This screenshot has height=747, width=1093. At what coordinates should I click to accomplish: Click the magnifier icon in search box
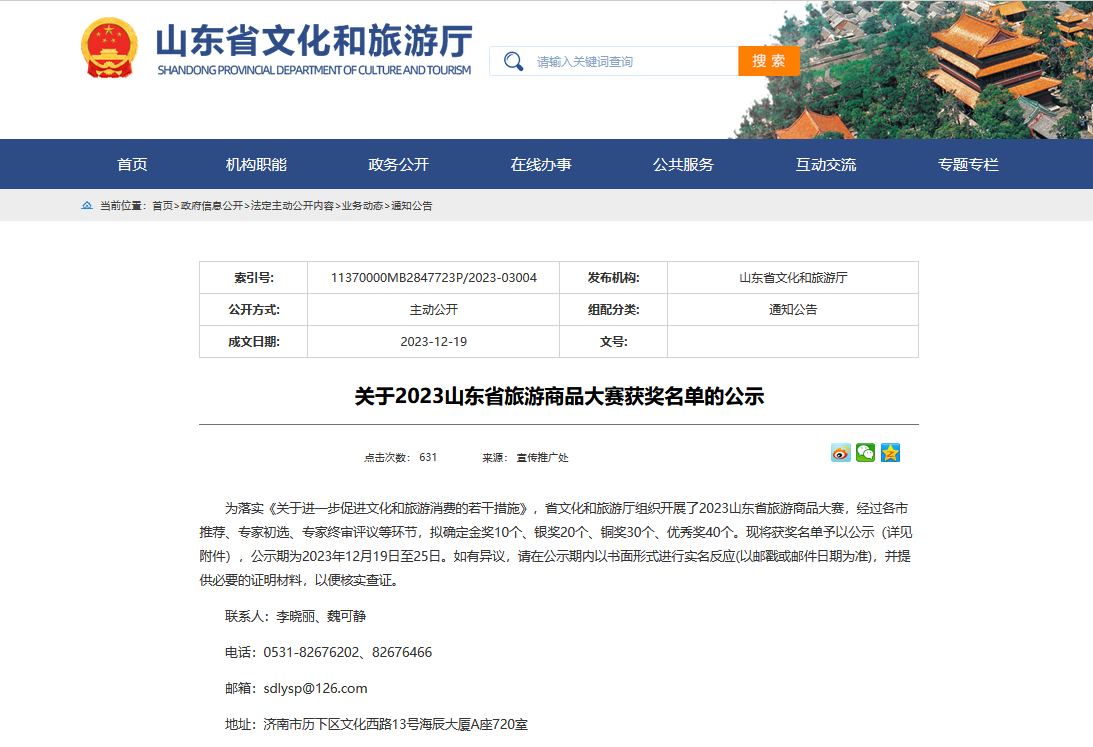(513, 62)
